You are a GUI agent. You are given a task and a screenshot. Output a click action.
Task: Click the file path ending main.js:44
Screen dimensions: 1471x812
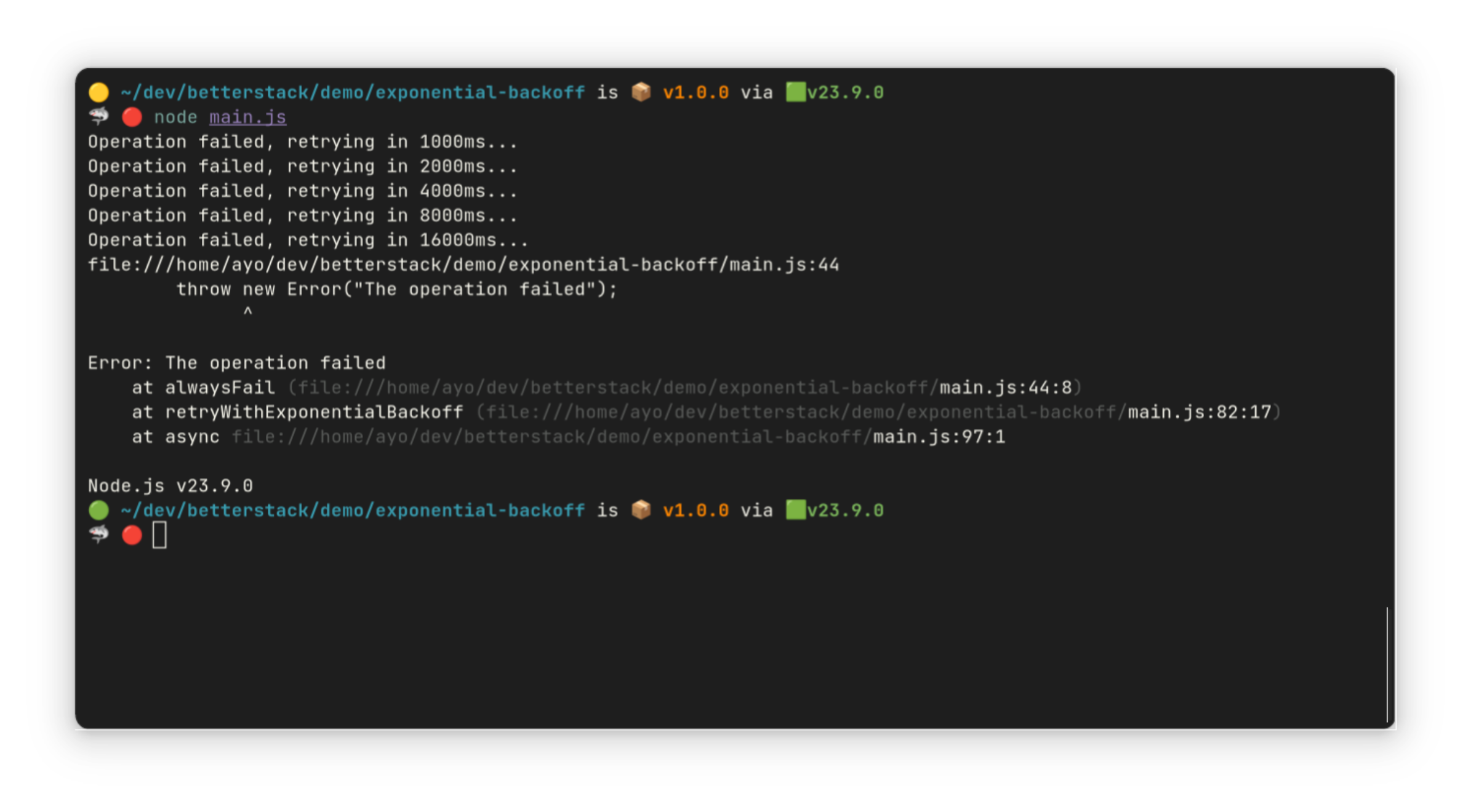pyautogui.click(x=463, y=265)
